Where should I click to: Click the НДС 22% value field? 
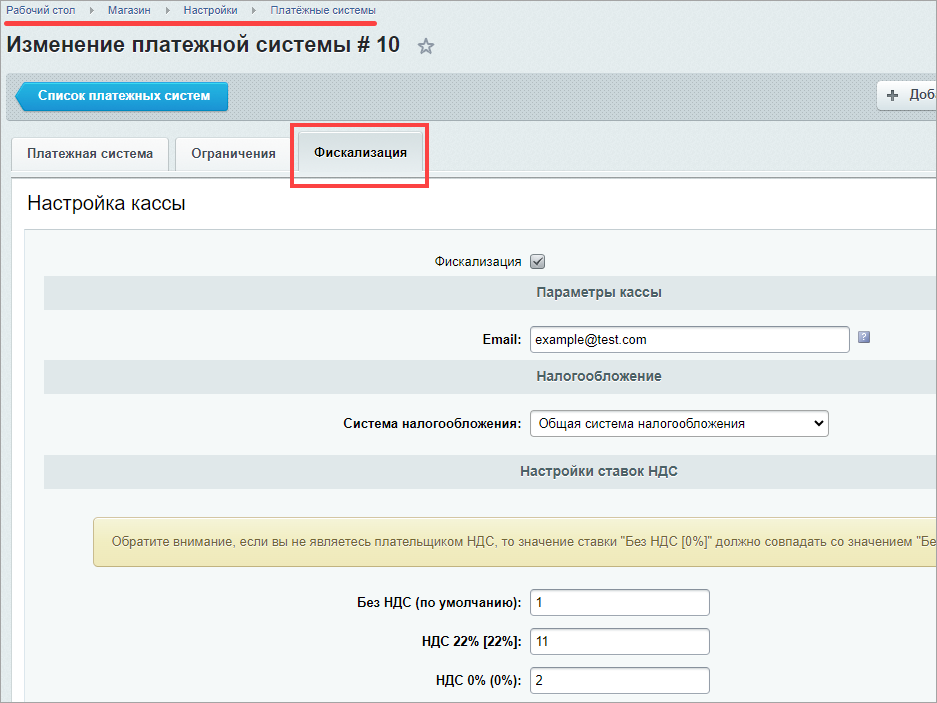(619, 642)
